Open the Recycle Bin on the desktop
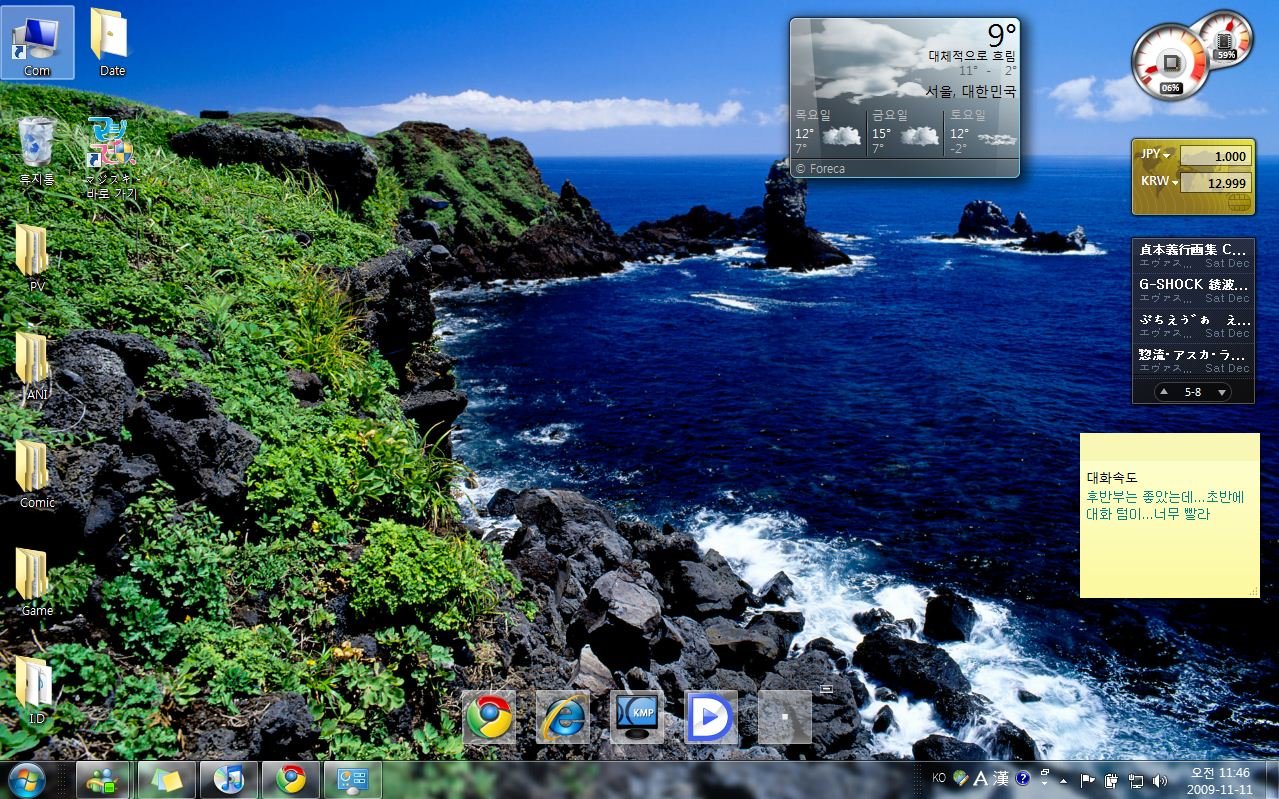The width and height of the screenshot is (1279, 799). pyautogui.click(x=37, y=145)
